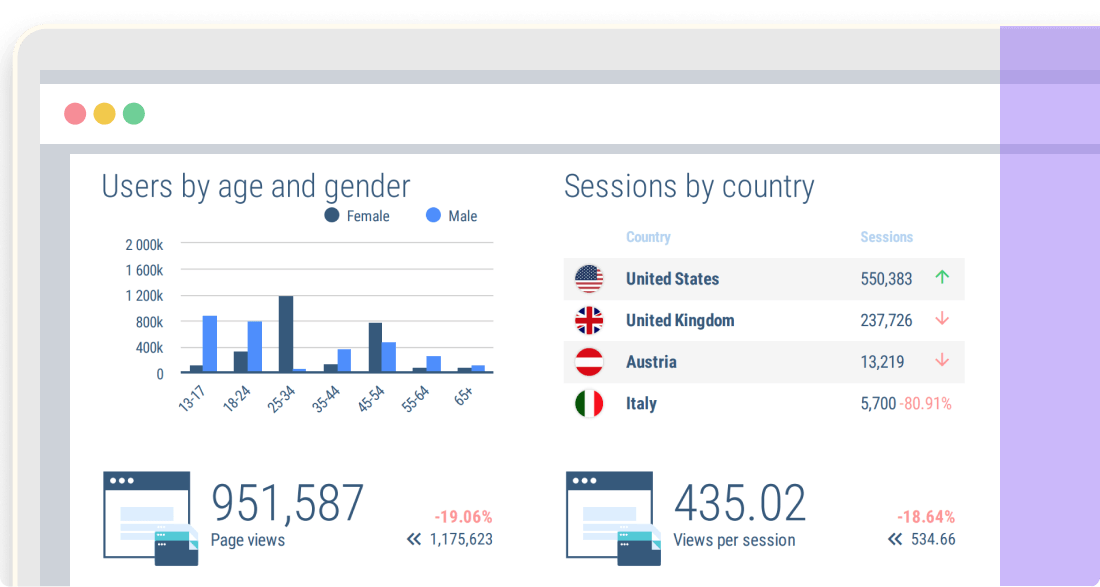Click the dark navy Female color dot
This screenshot has height=587, width=1100.
tap(330, 215)
